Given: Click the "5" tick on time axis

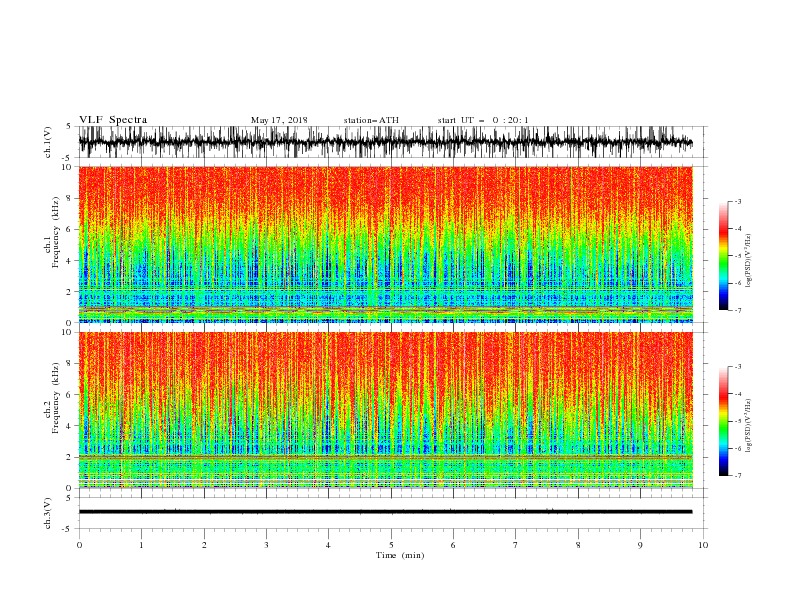Looking at the screenshot, I should [391, 545].
